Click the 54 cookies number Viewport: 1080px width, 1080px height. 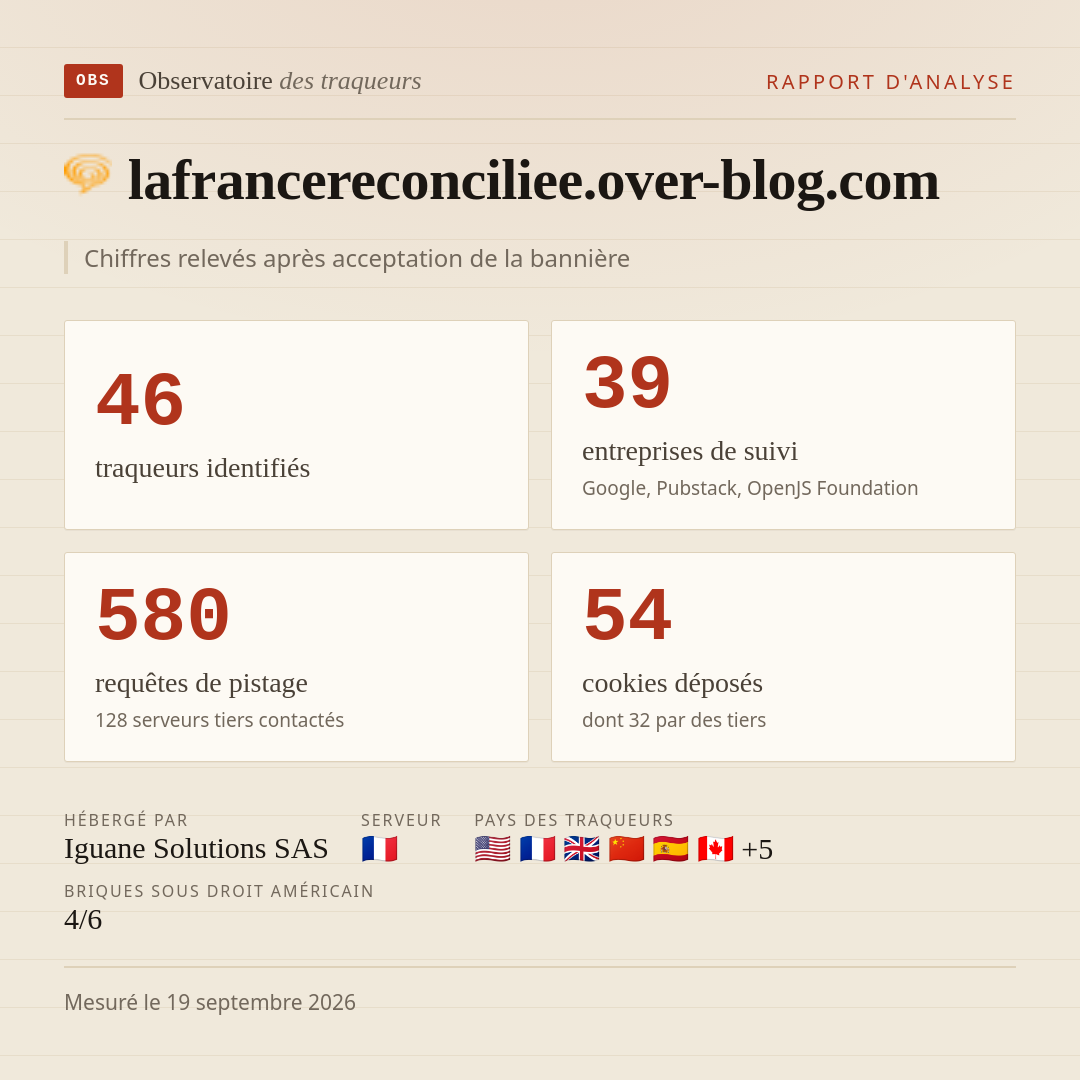coord(627,614)
